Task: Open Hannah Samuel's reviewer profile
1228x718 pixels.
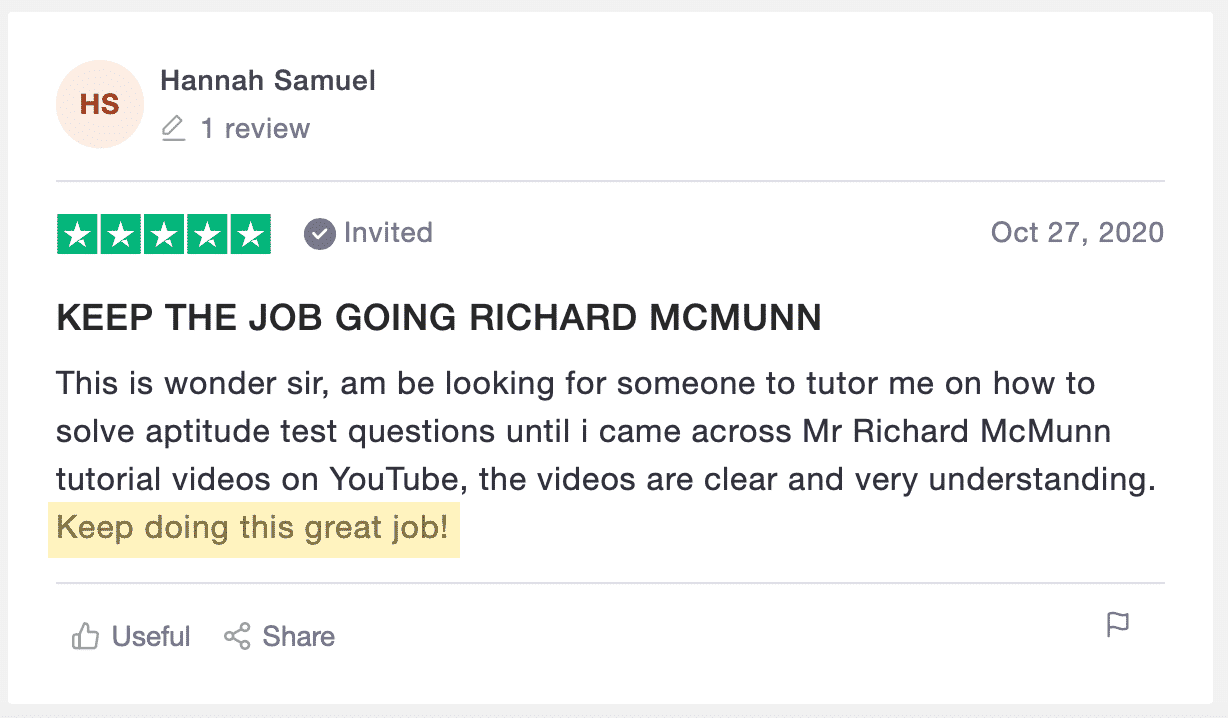Action: [268, 80]
